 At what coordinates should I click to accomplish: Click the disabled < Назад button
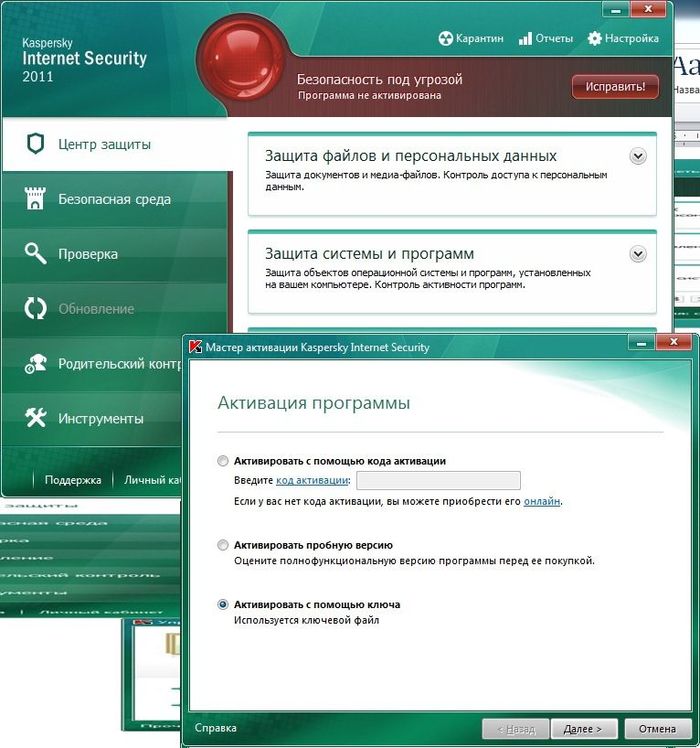coord(516,729)
